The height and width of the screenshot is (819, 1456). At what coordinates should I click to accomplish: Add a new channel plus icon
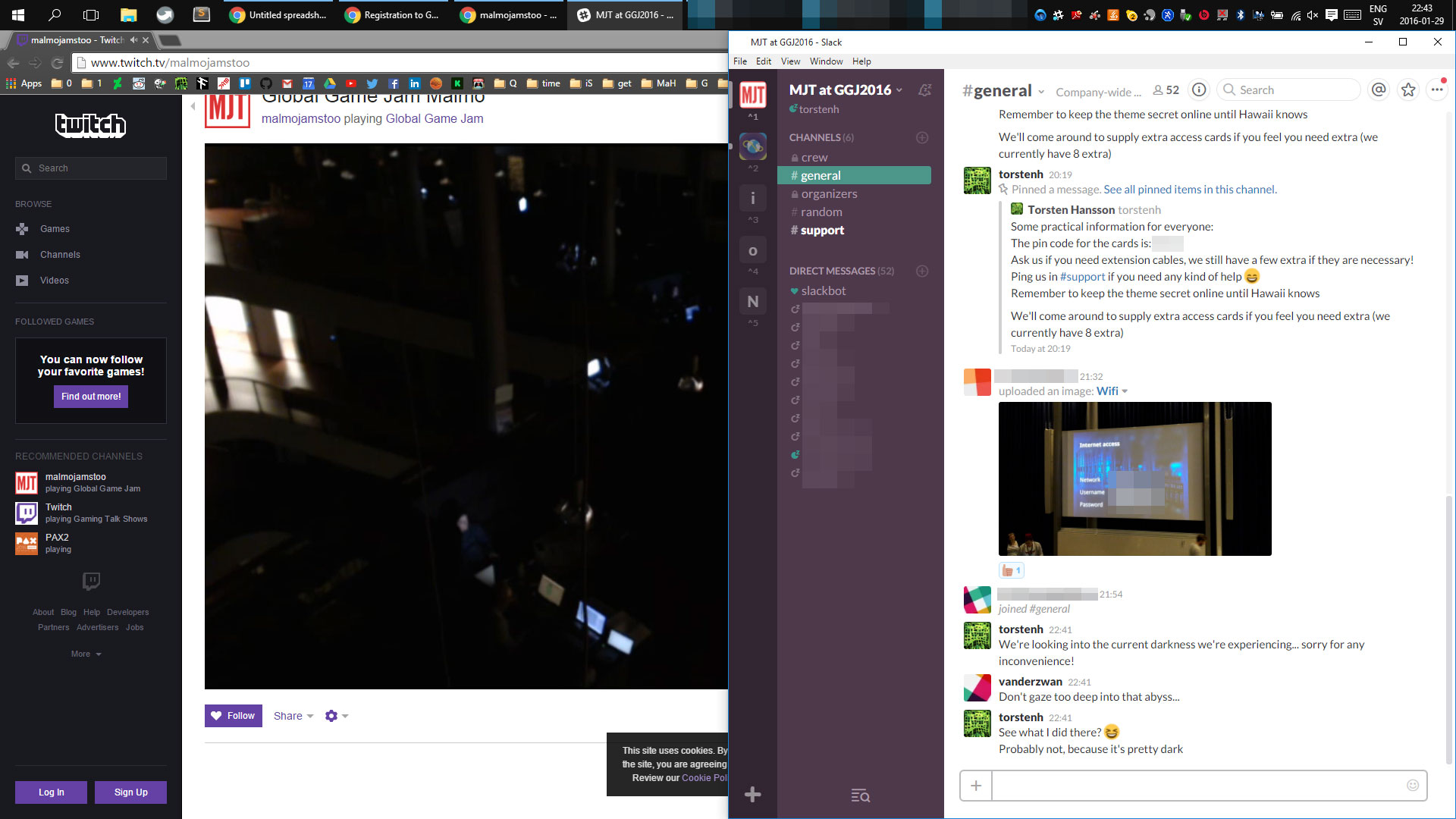click(x=922, y=138)
